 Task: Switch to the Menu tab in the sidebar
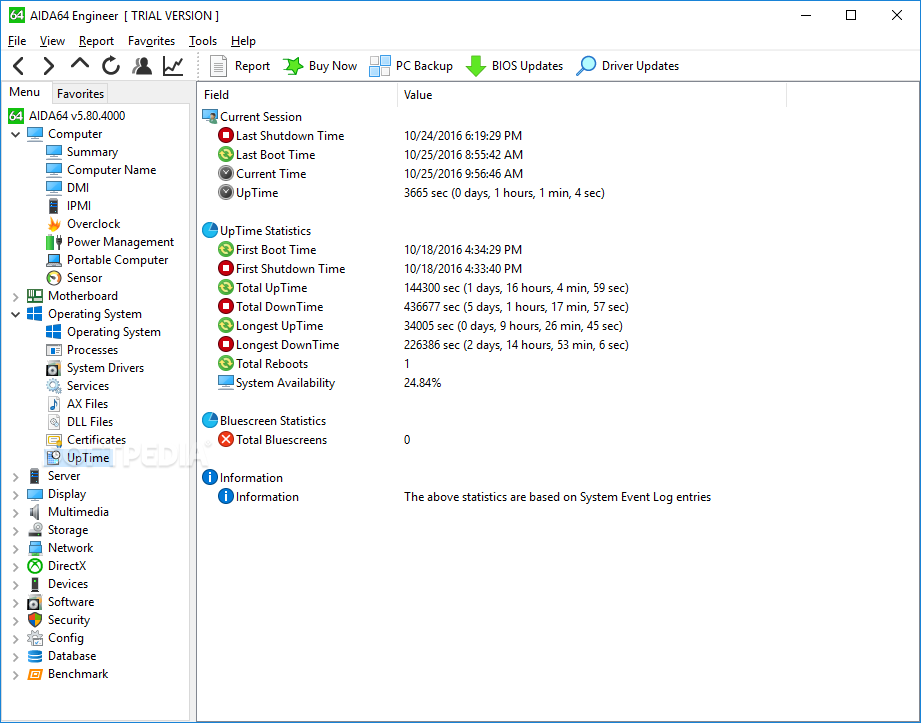pos(25,92)
